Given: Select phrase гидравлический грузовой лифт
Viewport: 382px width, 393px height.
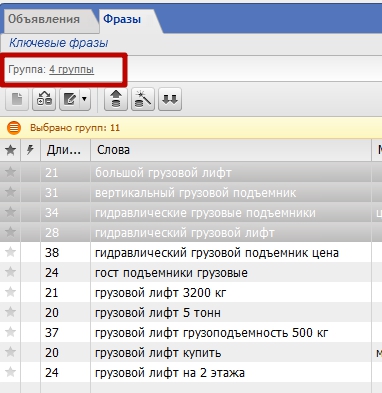Looking at the screenshot, I should click(x=185, y=233).
